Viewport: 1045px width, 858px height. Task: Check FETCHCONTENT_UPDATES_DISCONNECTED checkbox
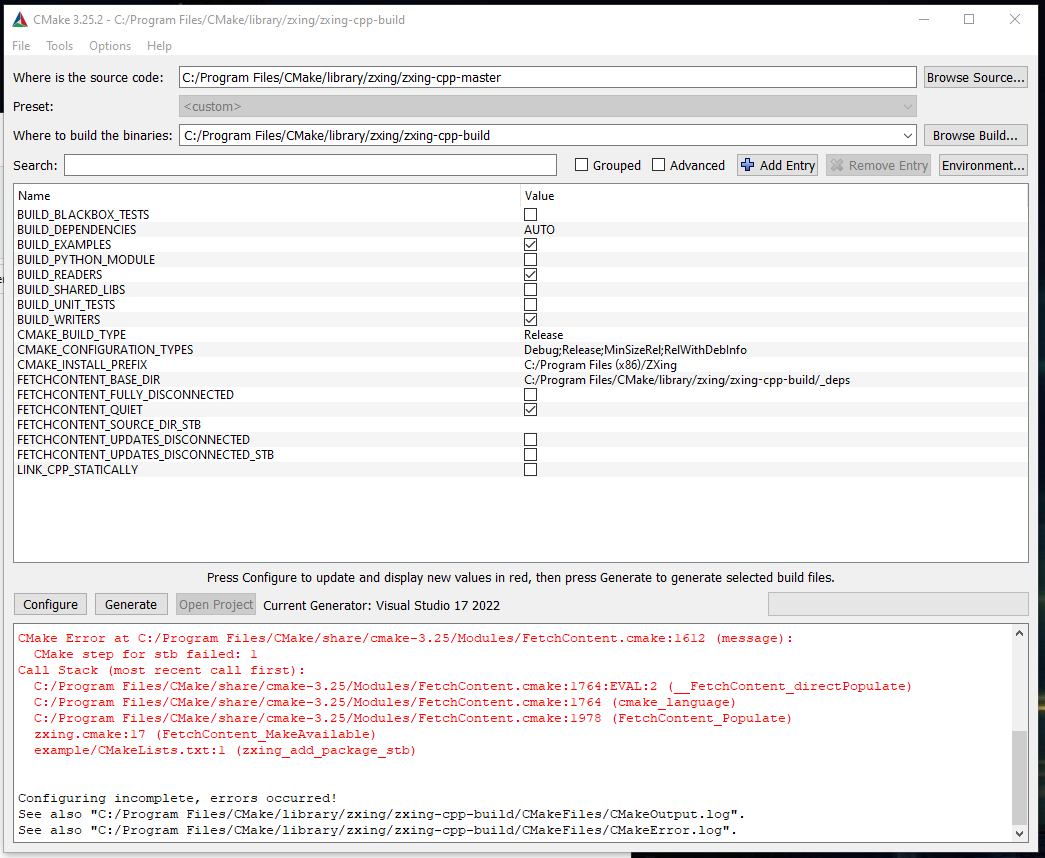coord(530,439)
